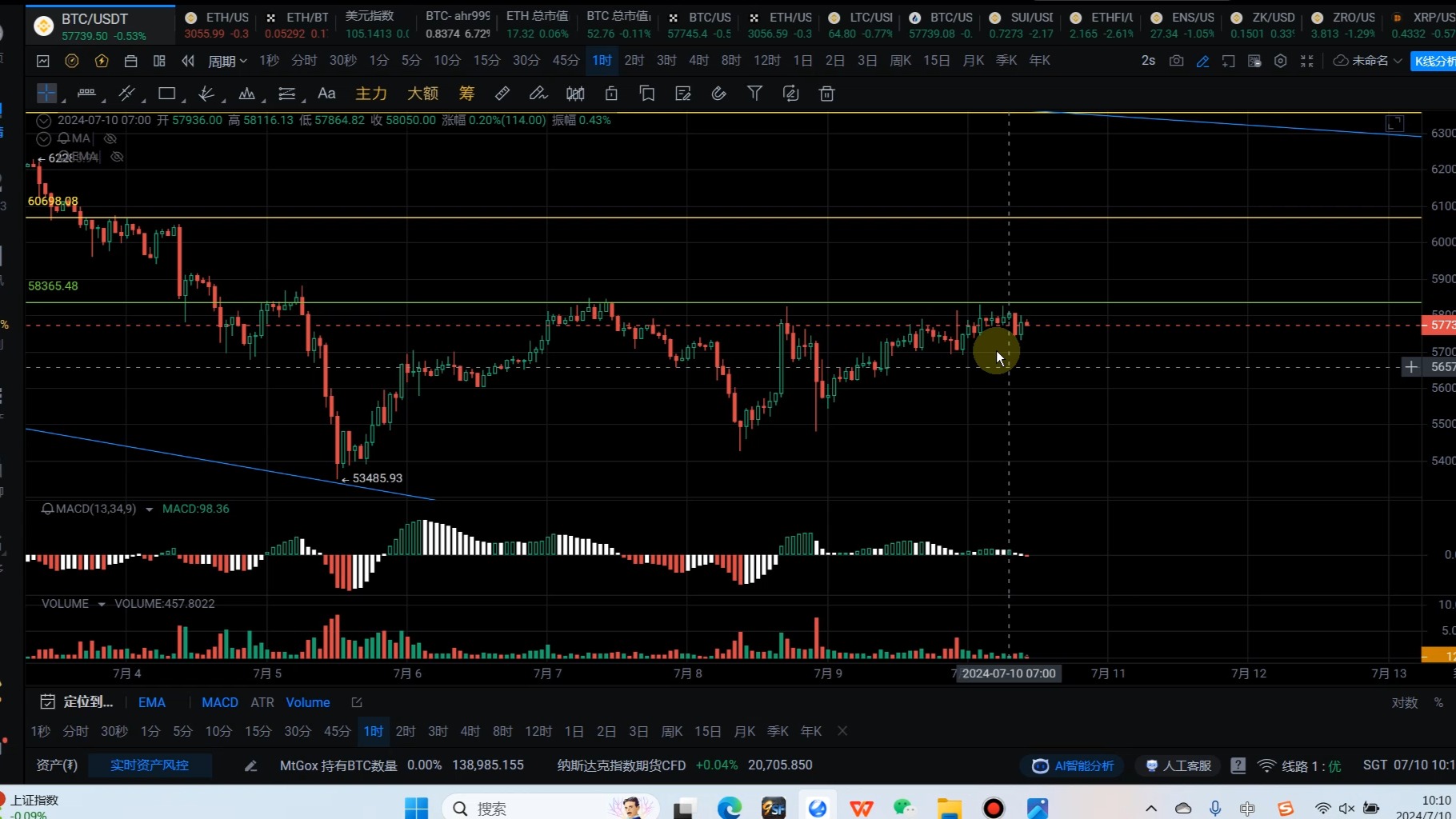The image size is (1456, 819).
Task: Expand the 周期 period dropdown
Action: point(227,61)
